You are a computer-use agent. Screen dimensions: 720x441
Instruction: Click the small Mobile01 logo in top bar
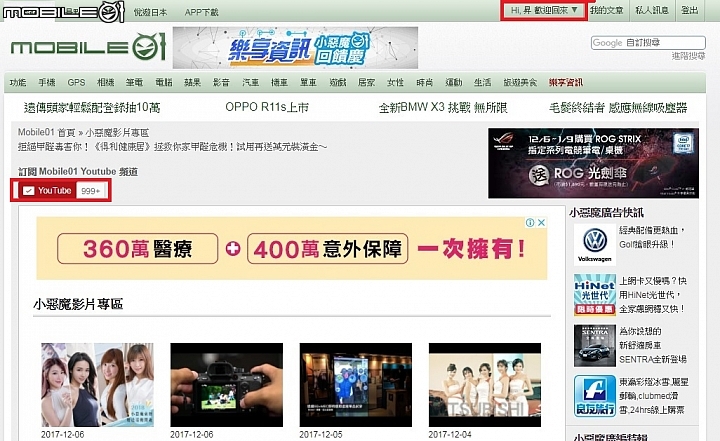tap(63, 11)
